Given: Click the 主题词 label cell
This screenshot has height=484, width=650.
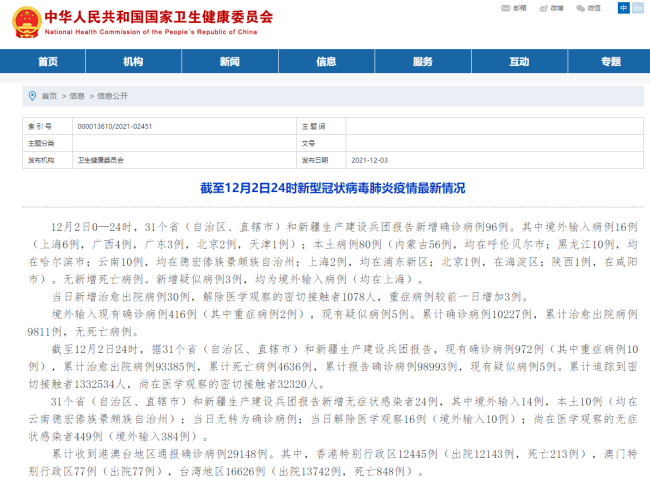Looking at the screenshot, I should click(321, 126).
